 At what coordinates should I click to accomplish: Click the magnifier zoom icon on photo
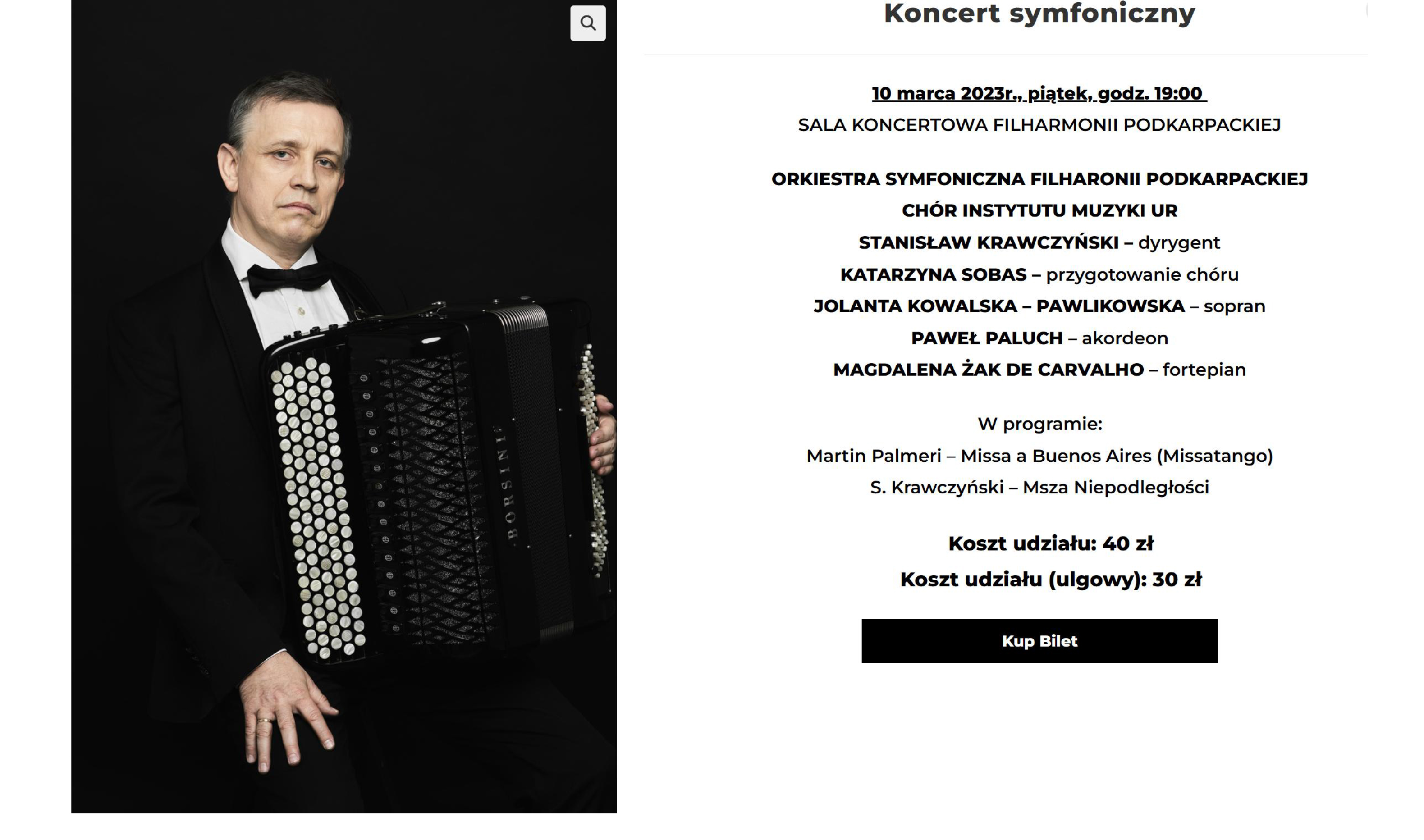point(588,23)
